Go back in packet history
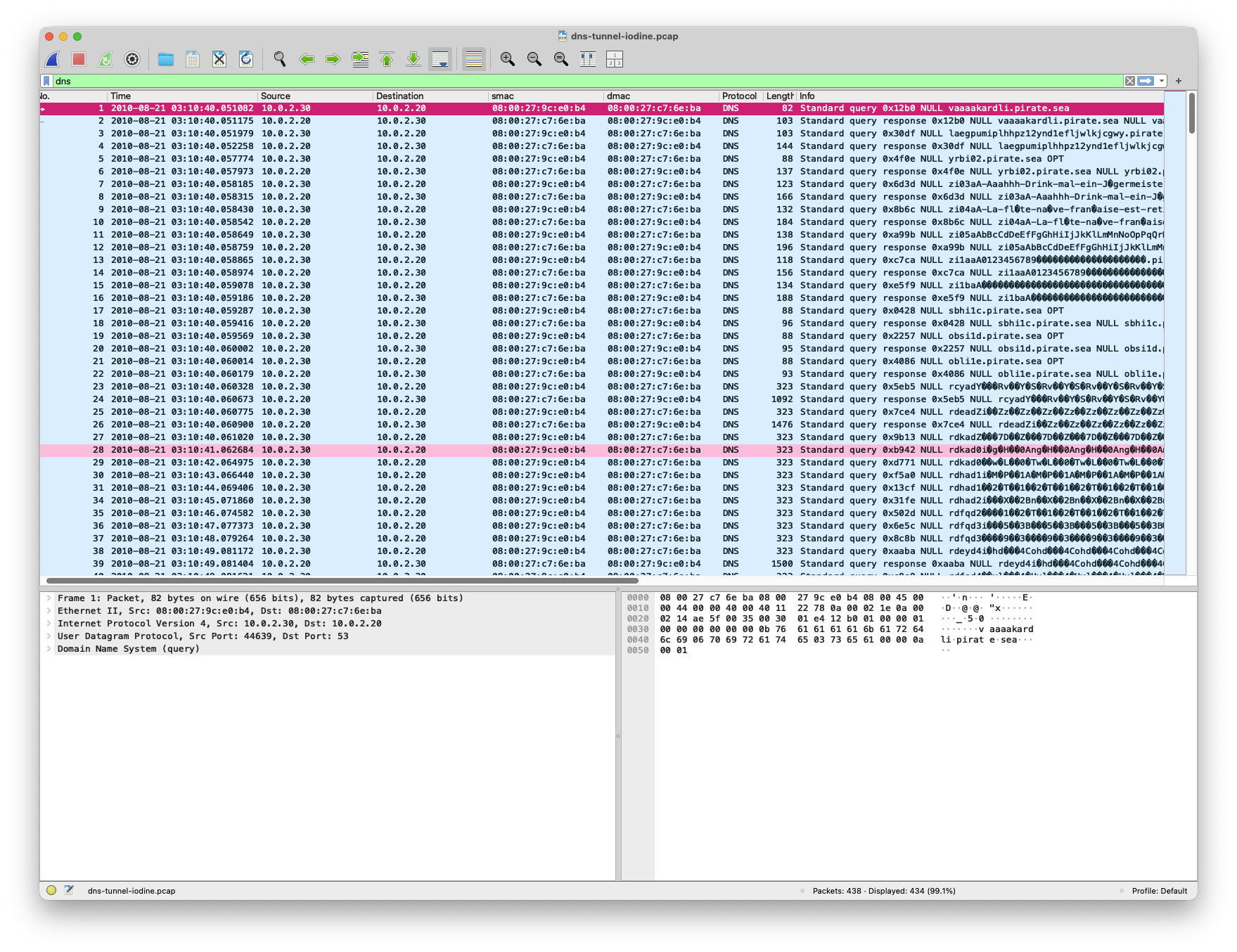This screenshot has width=1237, height=952. point(307,59)
